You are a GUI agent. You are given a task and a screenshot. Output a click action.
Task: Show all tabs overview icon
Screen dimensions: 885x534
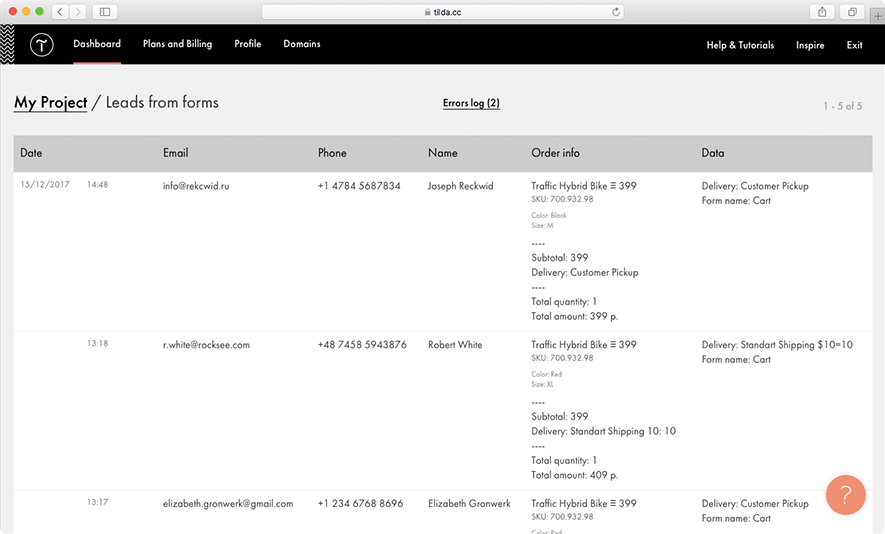pos(853,12)
